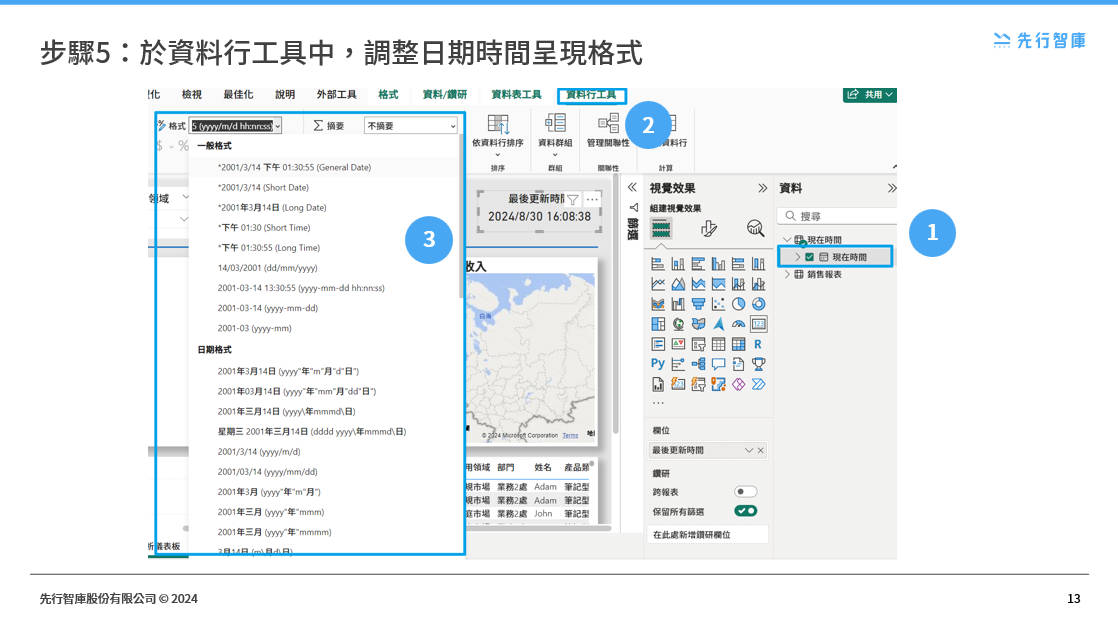Expand the 銷售報表 table

tap(788, 274)
